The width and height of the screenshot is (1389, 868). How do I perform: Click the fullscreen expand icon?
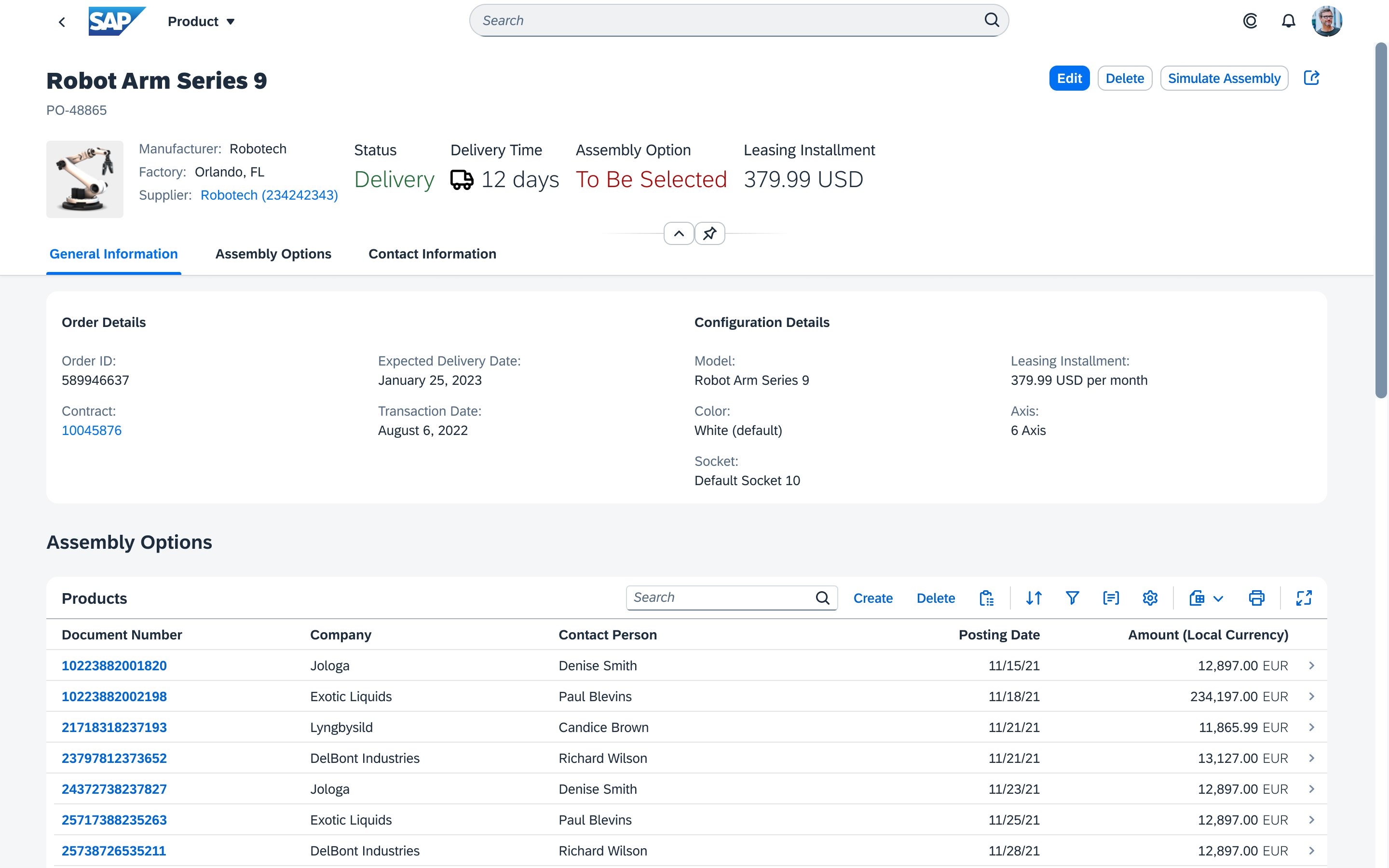1303,598
